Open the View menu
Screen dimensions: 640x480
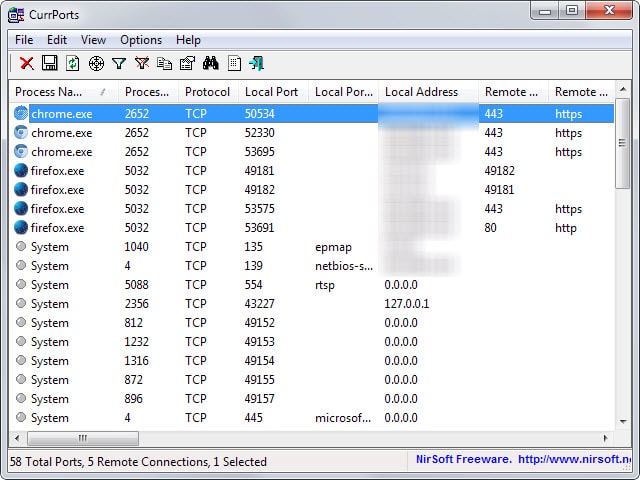93,40
